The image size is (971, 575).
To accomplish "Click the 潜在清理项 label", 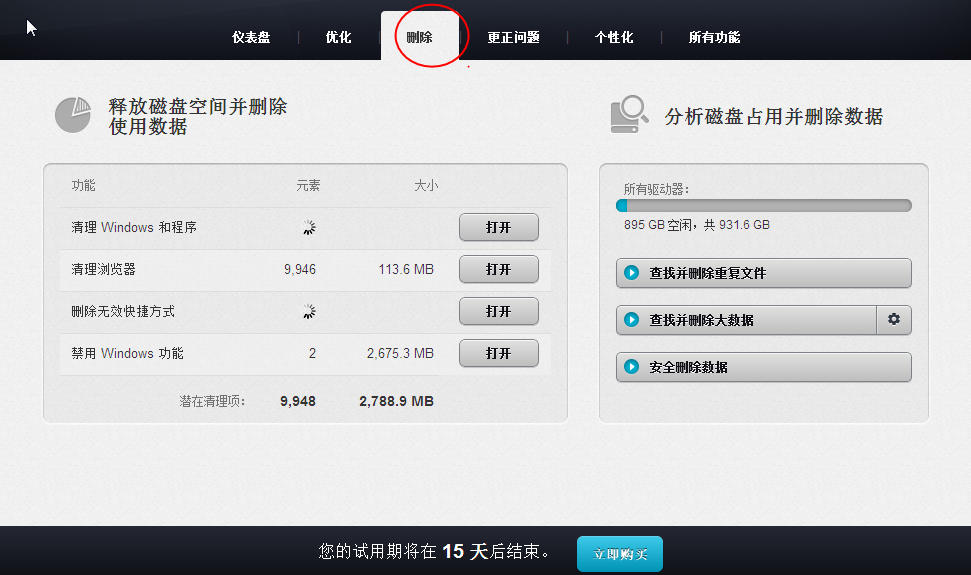I will tap(212, 401).
